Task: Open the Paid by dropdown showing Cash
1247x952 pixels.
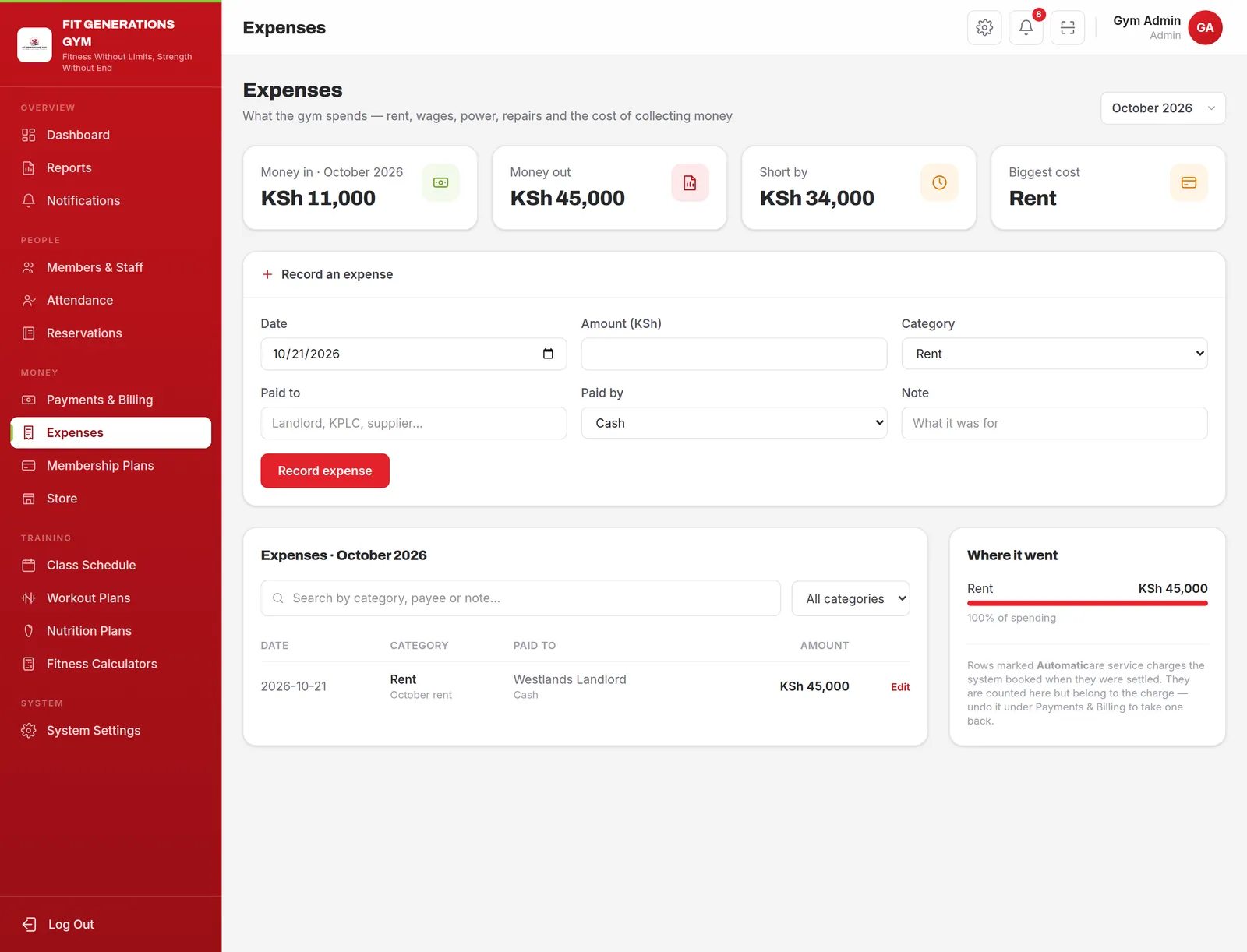Action: coord(734,423)
